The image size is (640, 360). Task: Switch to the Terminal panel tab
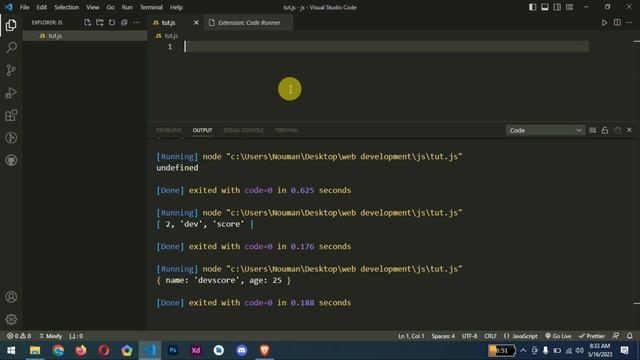pos(287,130)
